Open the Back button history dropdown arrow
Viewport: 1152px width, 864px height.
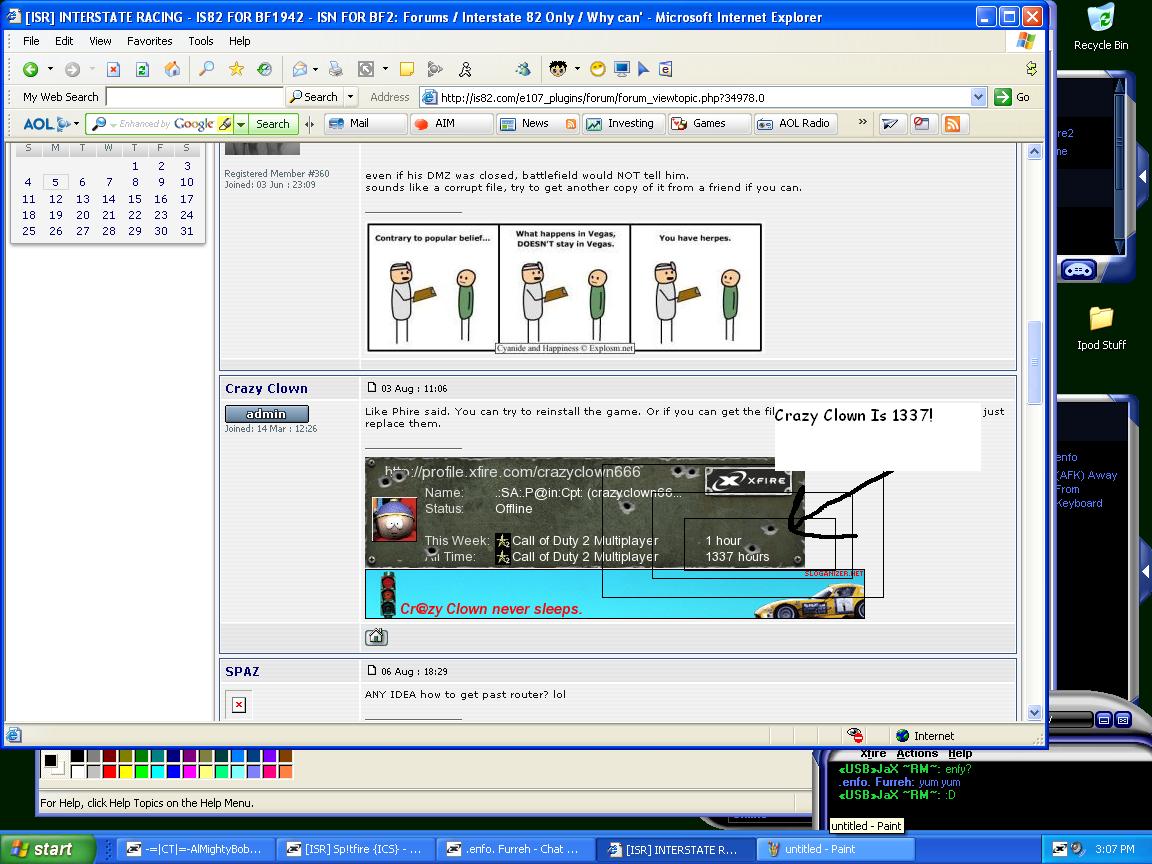click(x=50, y=69)
